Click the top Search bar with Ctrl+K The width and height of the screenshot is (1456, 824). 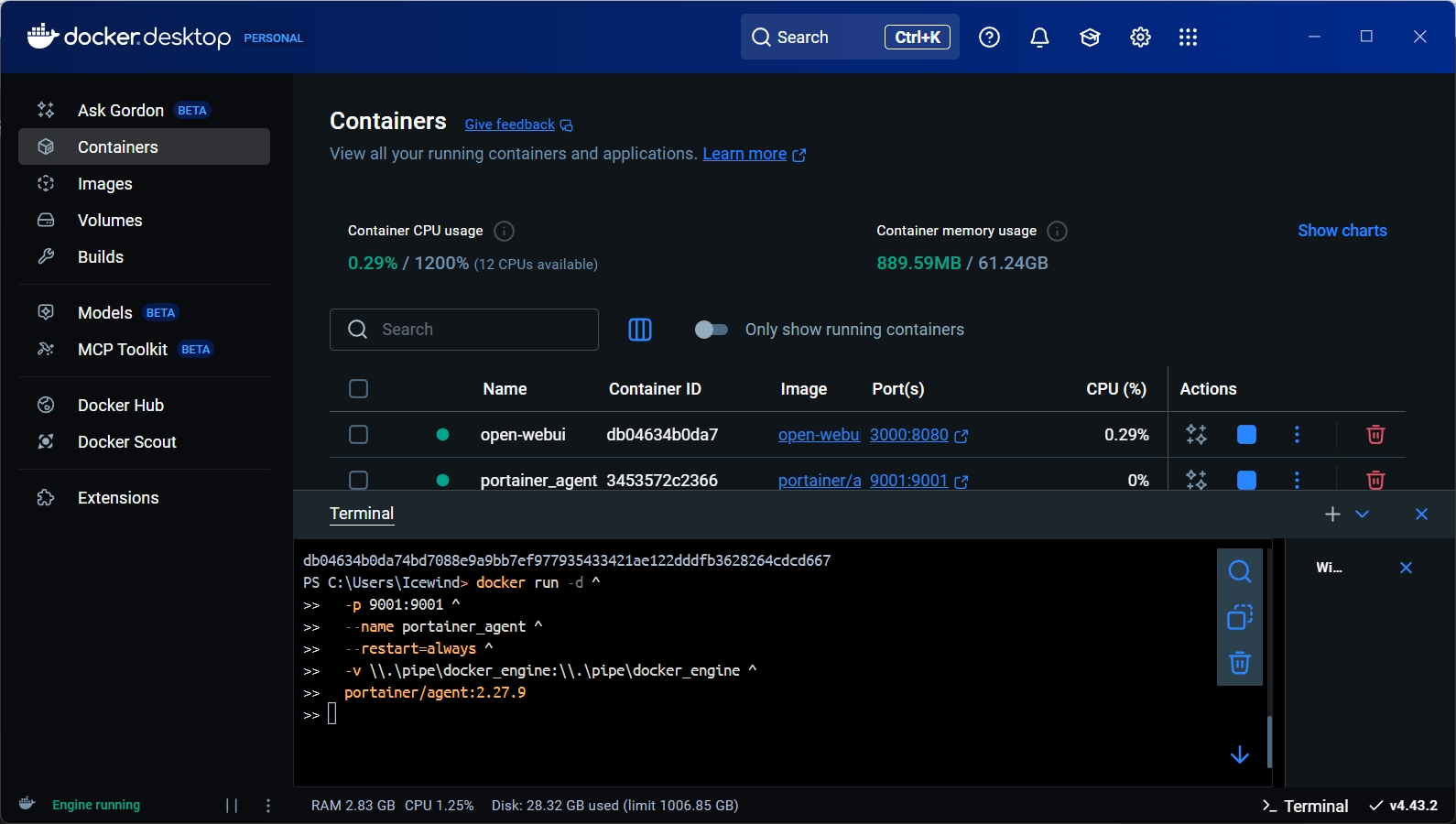850,37
